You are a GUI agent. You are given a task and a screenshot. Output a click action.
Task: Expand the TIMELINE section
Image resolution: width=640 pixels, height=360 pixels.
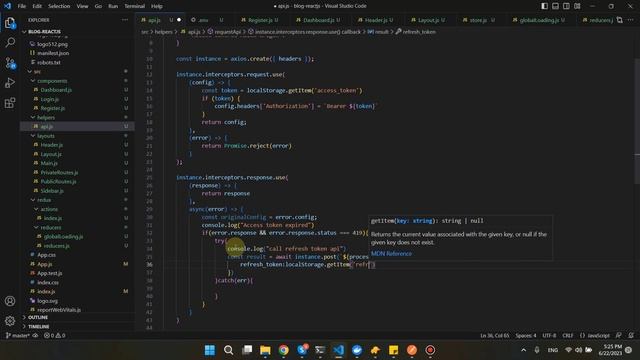pyautogui.click(x=78, y=327)
